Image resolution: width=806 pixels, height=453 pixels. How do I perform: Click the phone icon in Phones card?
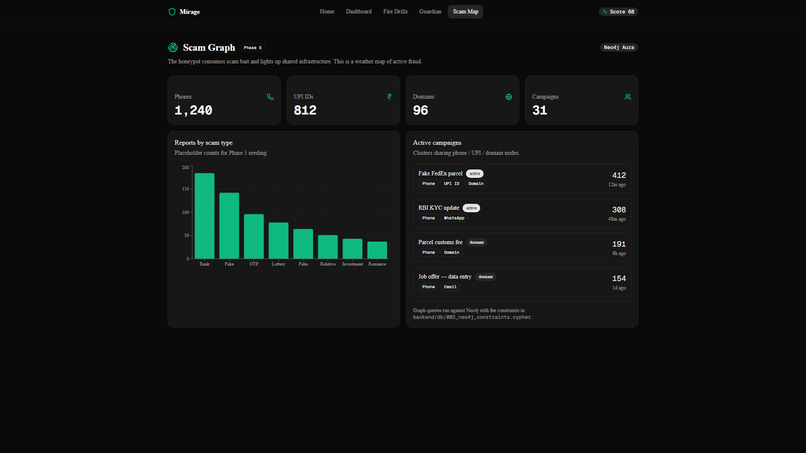click(270, 97)
